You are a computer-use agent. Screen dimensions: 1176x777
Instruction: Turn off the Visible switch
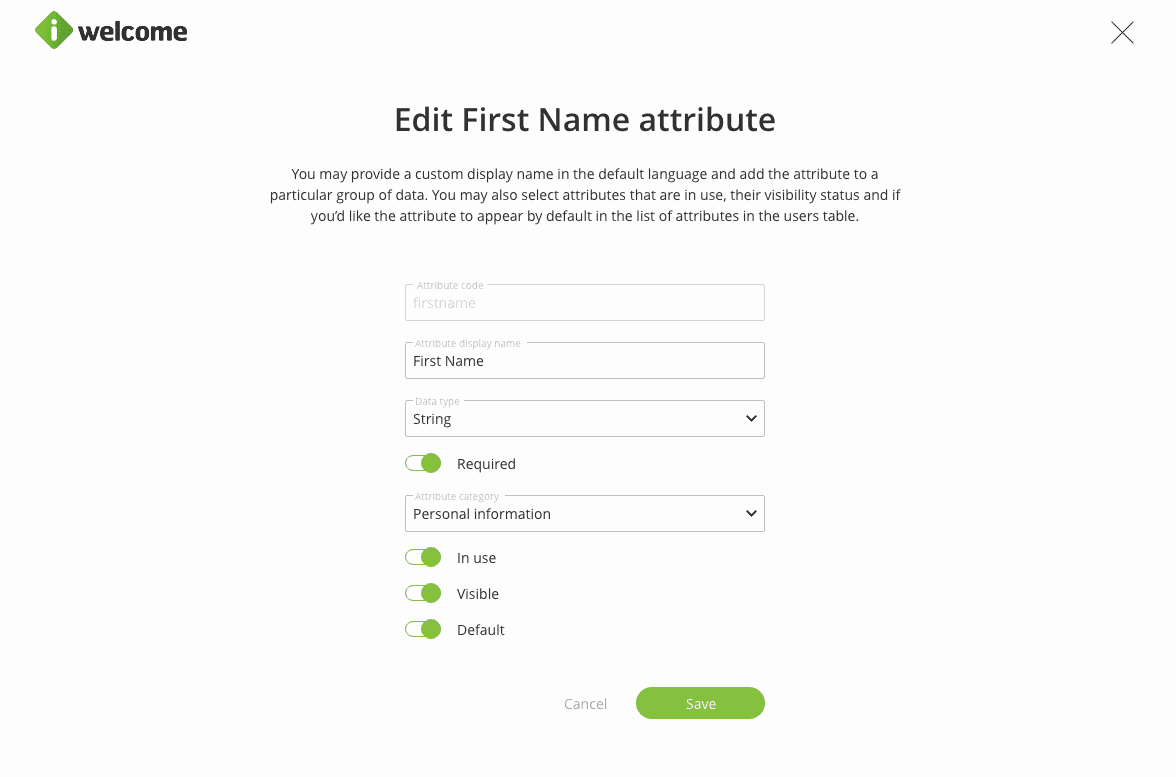tap(423, 593)
